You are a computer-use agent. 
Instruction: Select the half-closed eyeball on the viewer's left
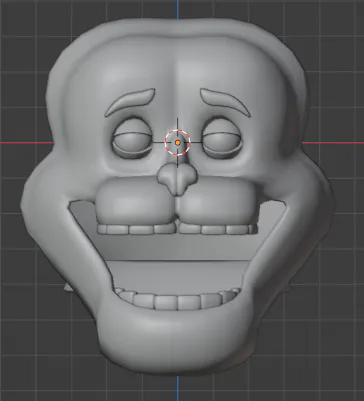[132, 138]
